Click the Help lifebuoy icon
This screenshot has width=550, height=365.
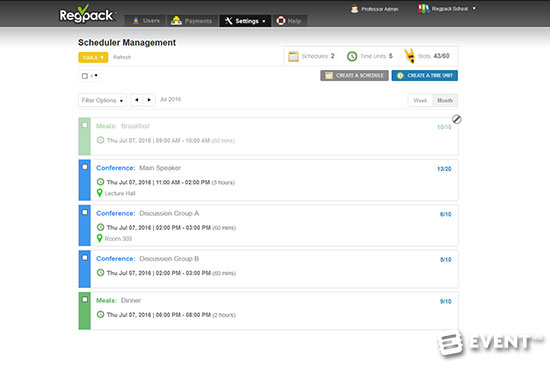click(281, 21)
